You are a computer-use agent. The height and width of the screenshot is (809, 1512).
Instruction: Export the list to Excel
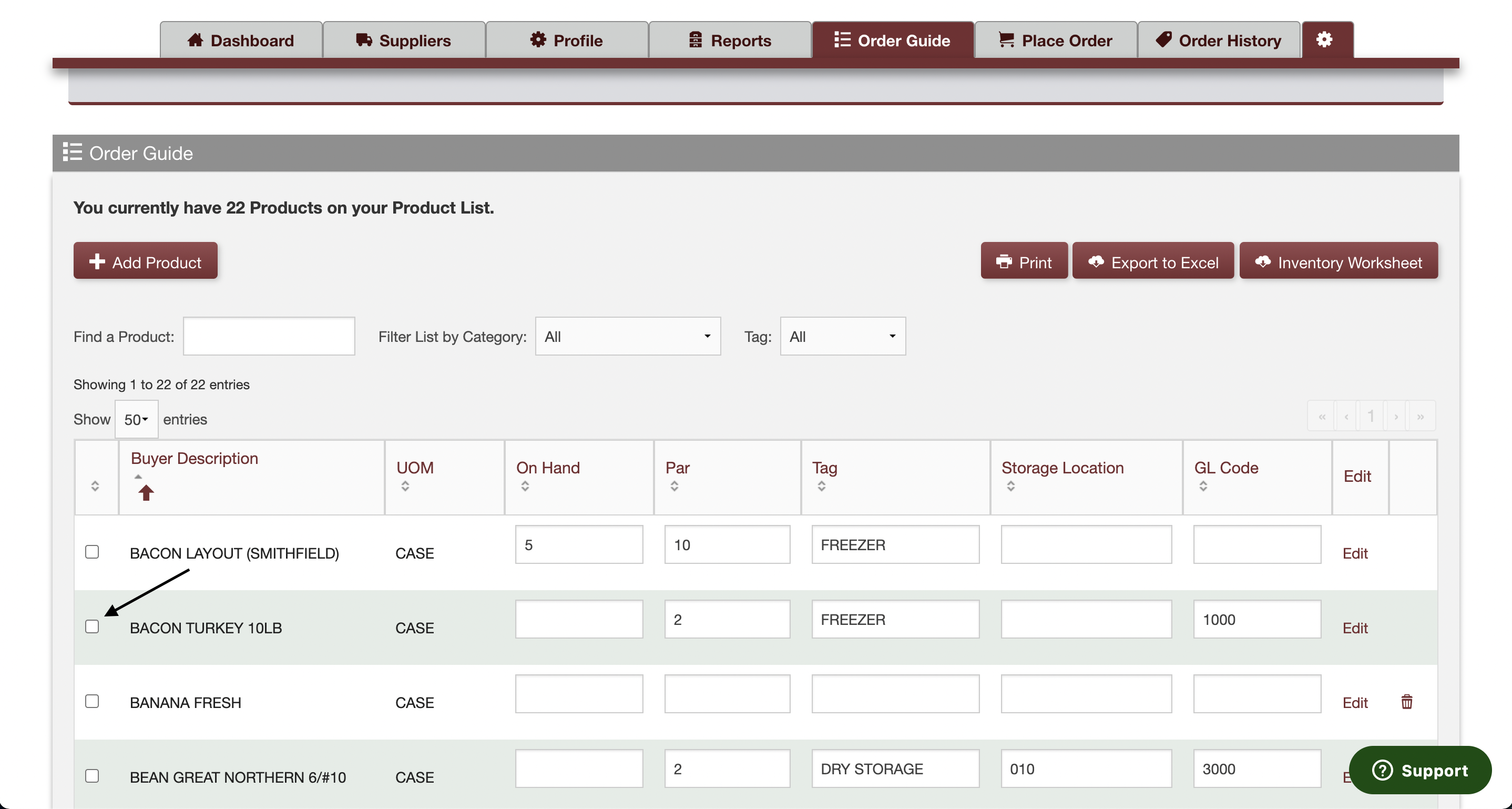click(x=1153, y=261)
